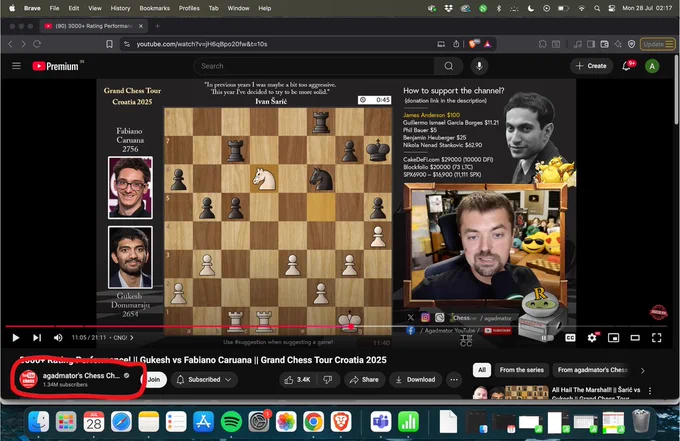Reload the page with the refresh icon

click(x=37, y=44)
